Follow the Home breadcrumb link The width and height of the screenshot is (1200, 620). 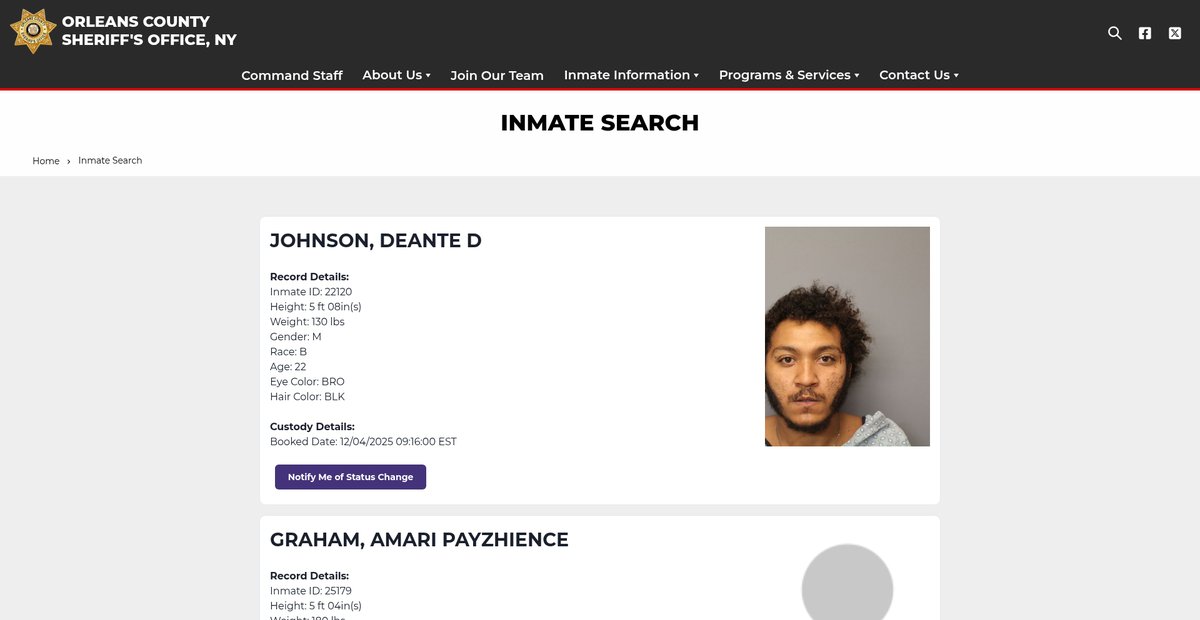[x=46, y=161]
